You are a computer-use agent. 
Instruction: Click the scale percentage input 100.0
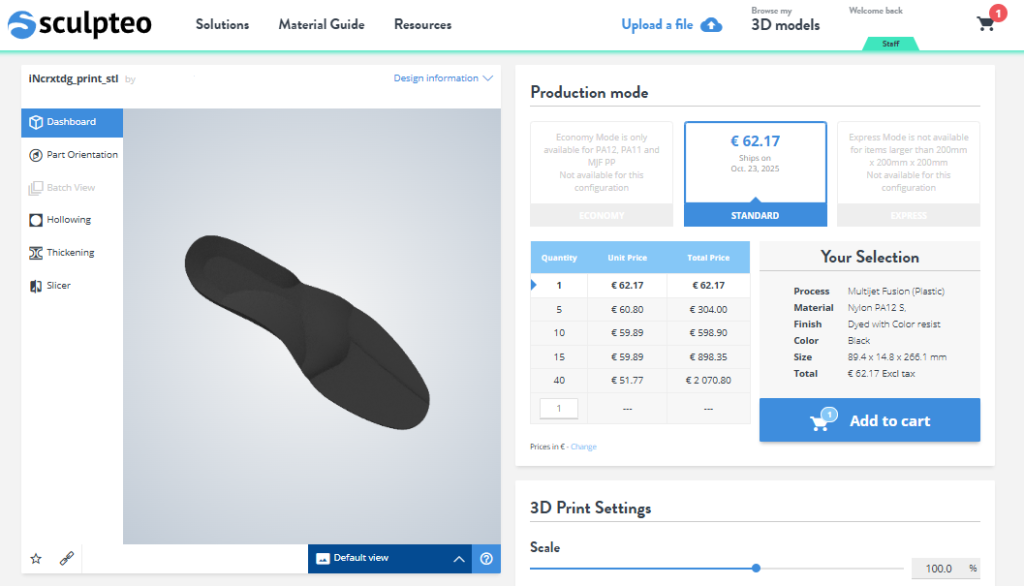pos(938,568)
